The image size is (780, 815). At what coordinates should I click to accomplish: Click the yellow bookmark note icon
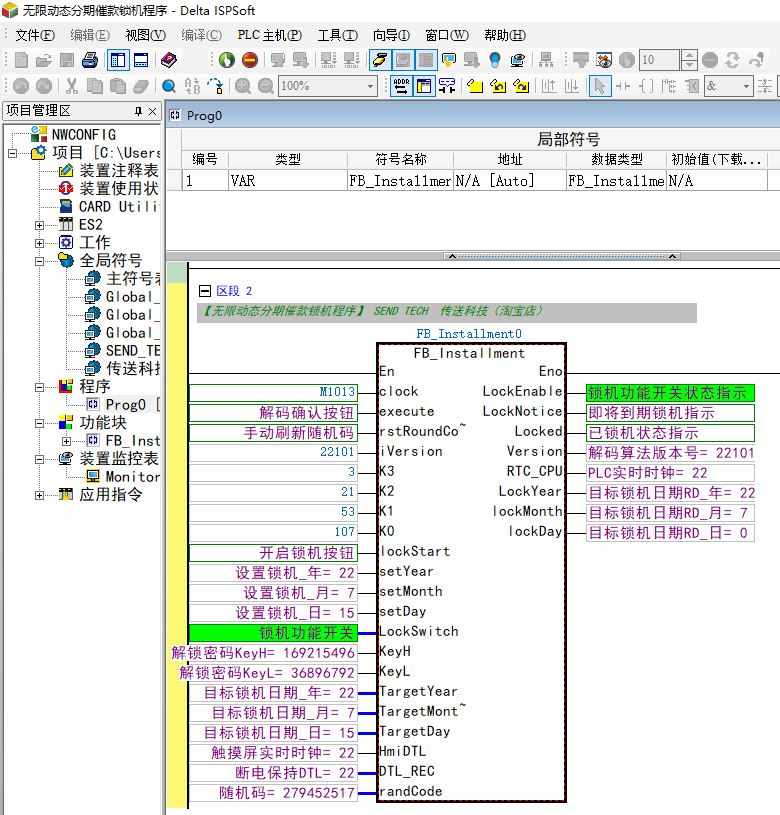475,86
